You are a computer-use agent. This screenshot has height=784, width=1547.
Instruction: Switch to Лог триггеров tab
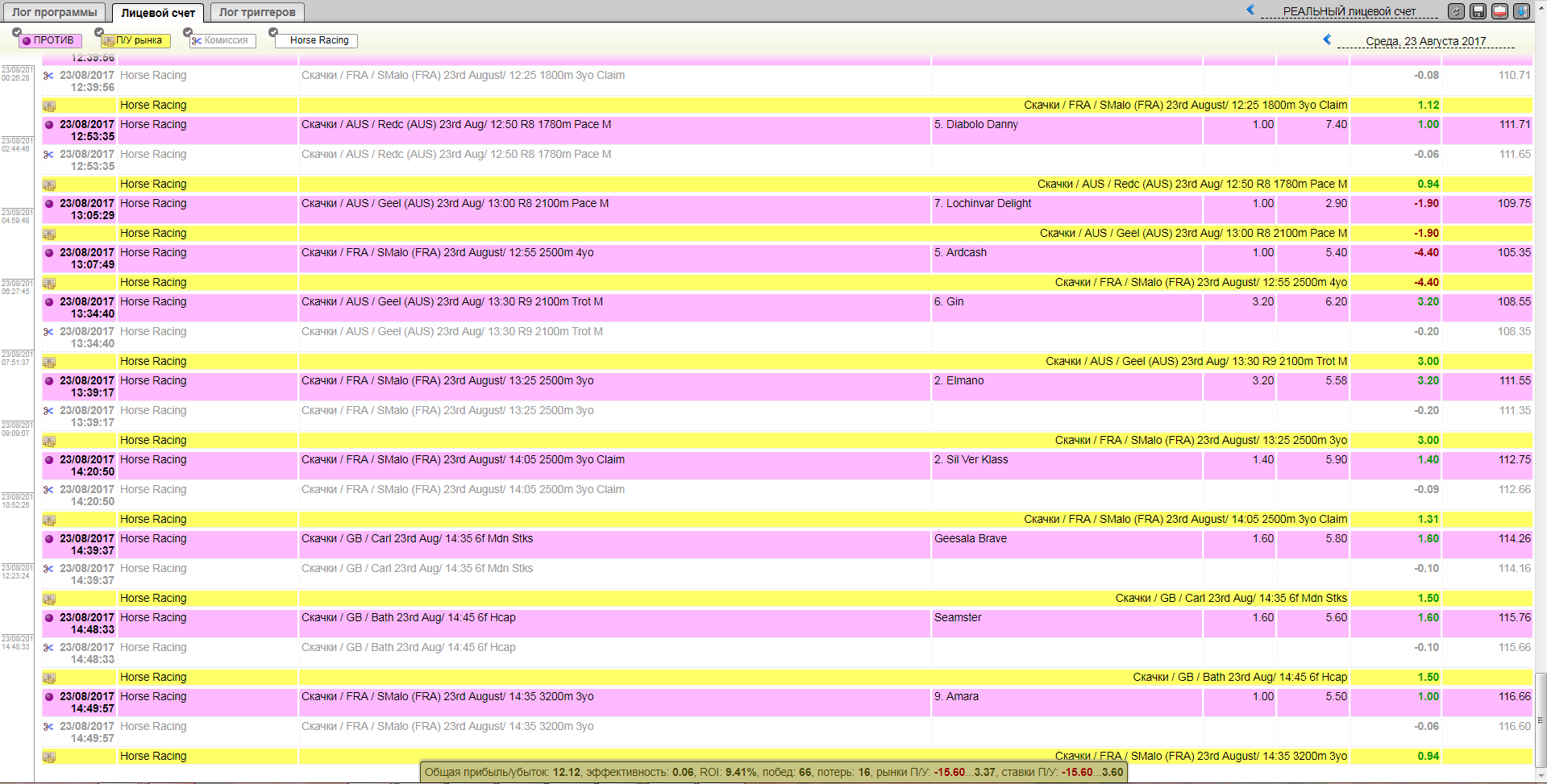tap(257, 12)
